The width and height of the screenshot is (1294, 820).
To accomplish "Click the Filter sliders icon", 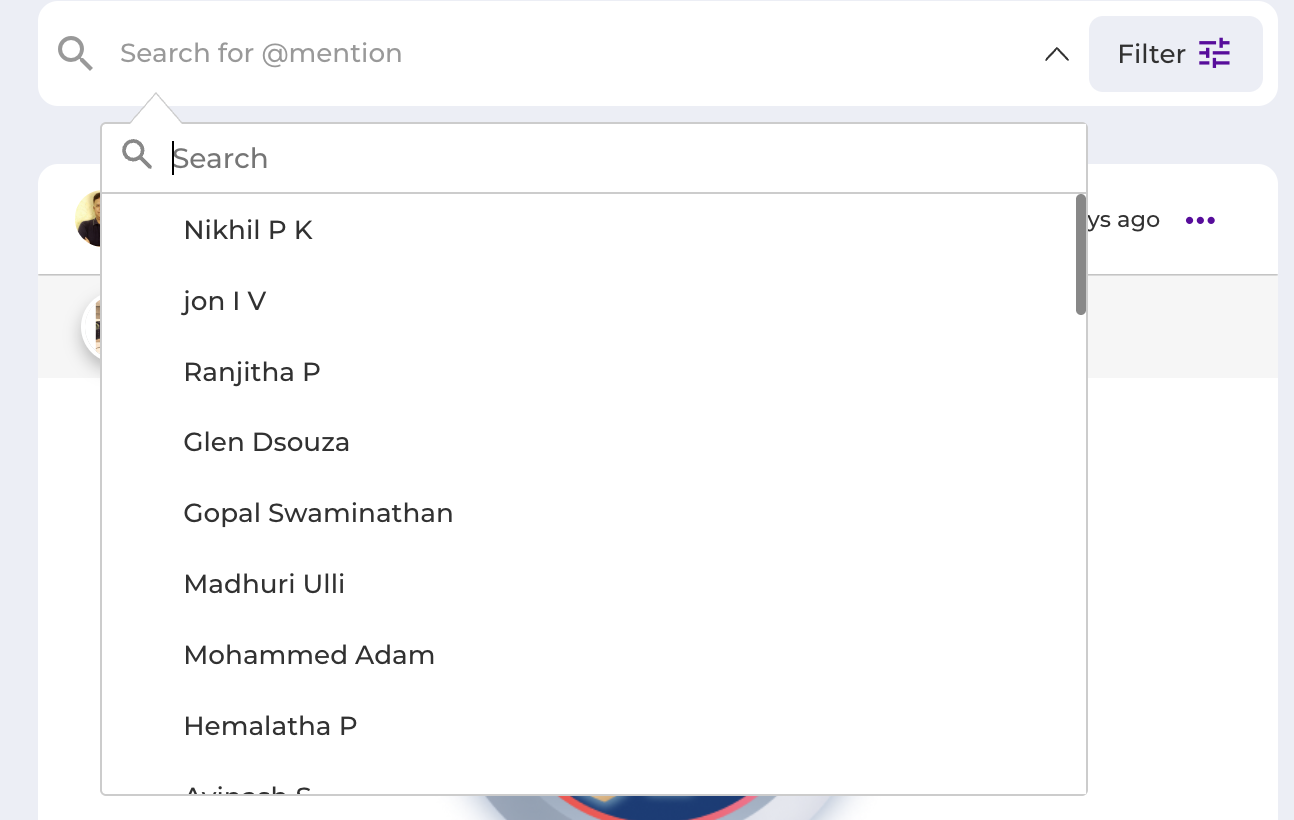I will tap(1214, 53).
